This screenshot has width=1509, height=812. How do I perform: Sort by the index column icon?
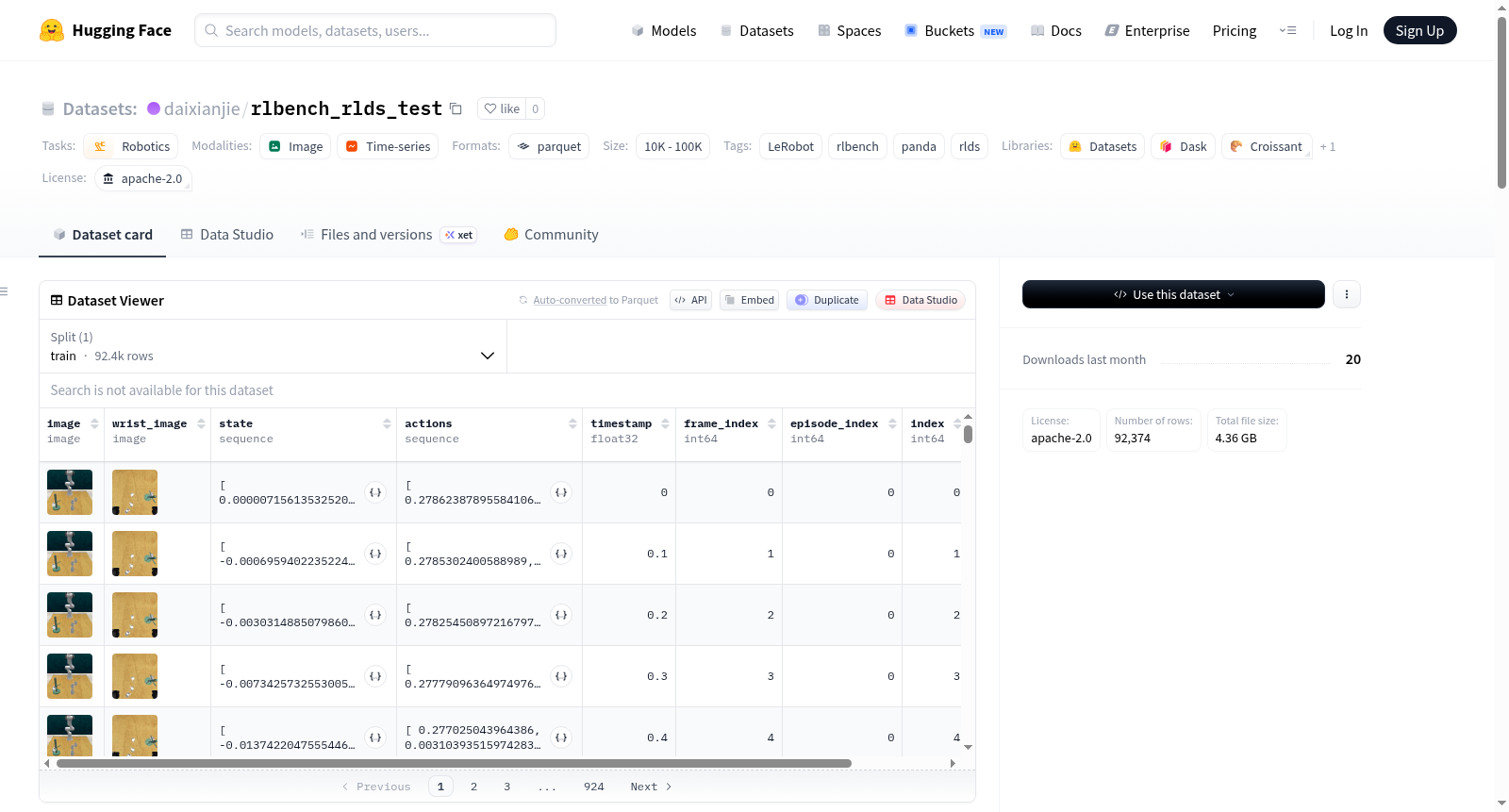point(957,424)
